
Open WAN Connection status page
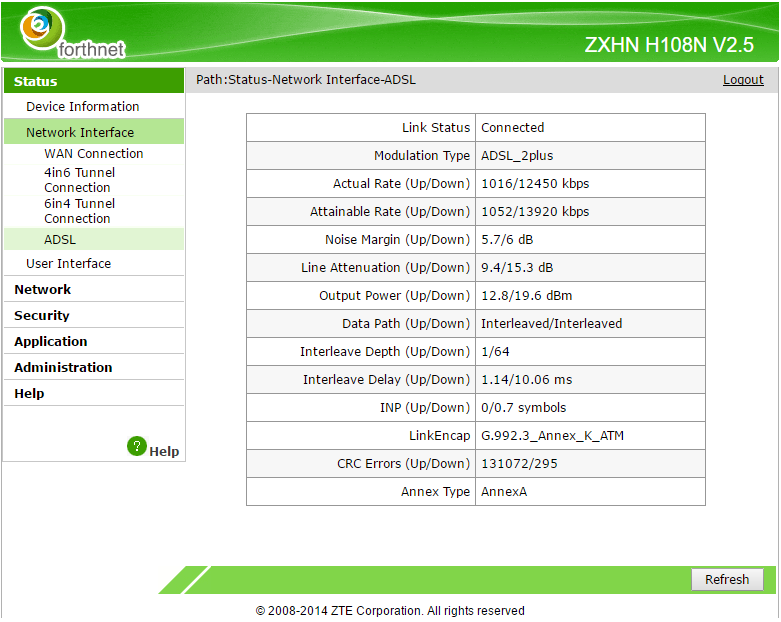93,153
